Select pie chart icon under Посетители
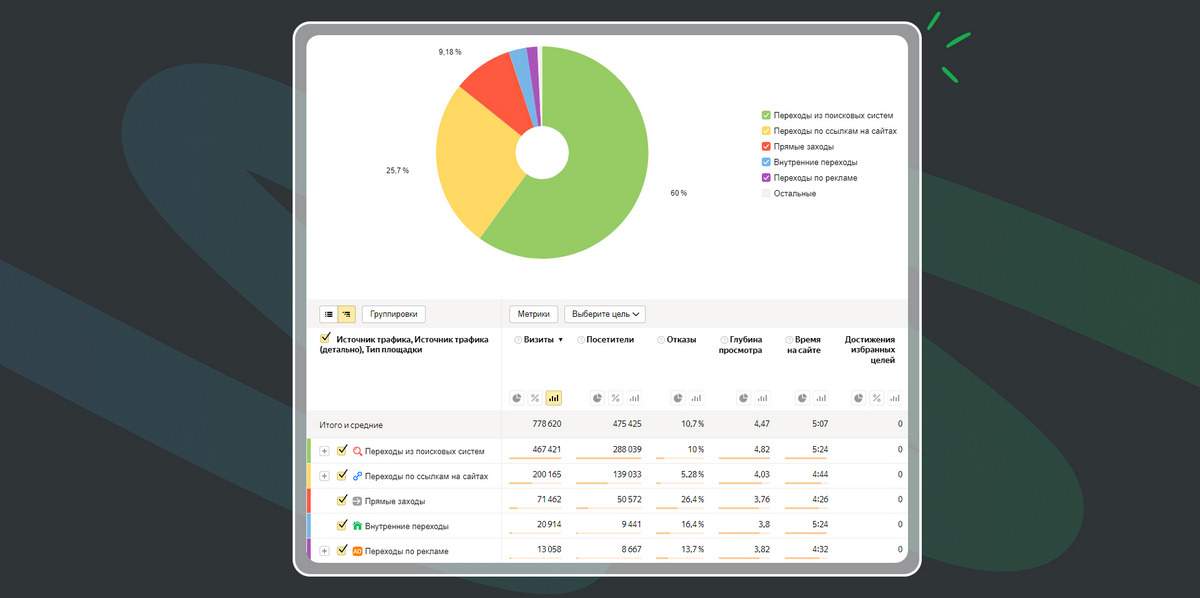Screen dimensions: 1200x598 click(x=597, y=398)
